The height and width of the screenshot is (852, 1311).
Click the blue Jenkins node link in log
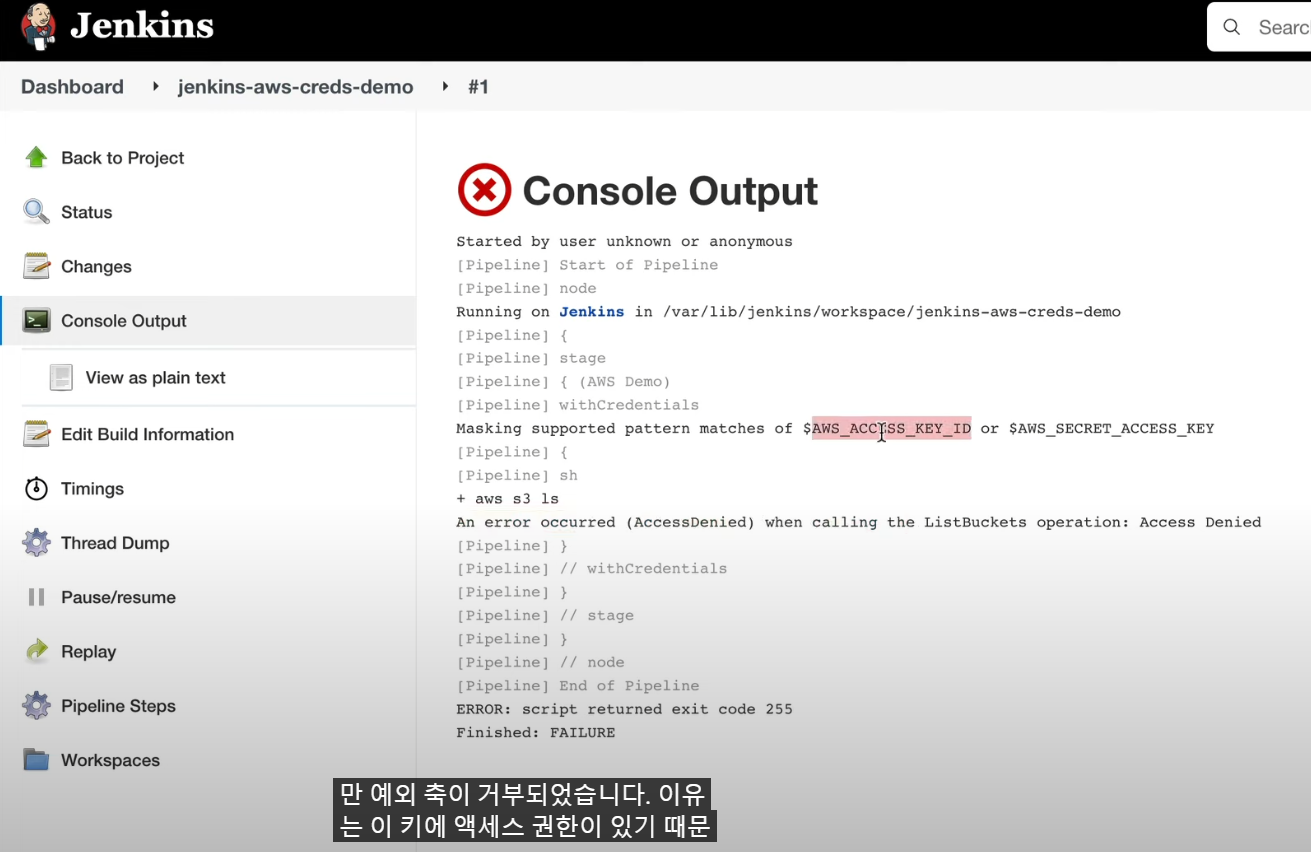point(591,312)
